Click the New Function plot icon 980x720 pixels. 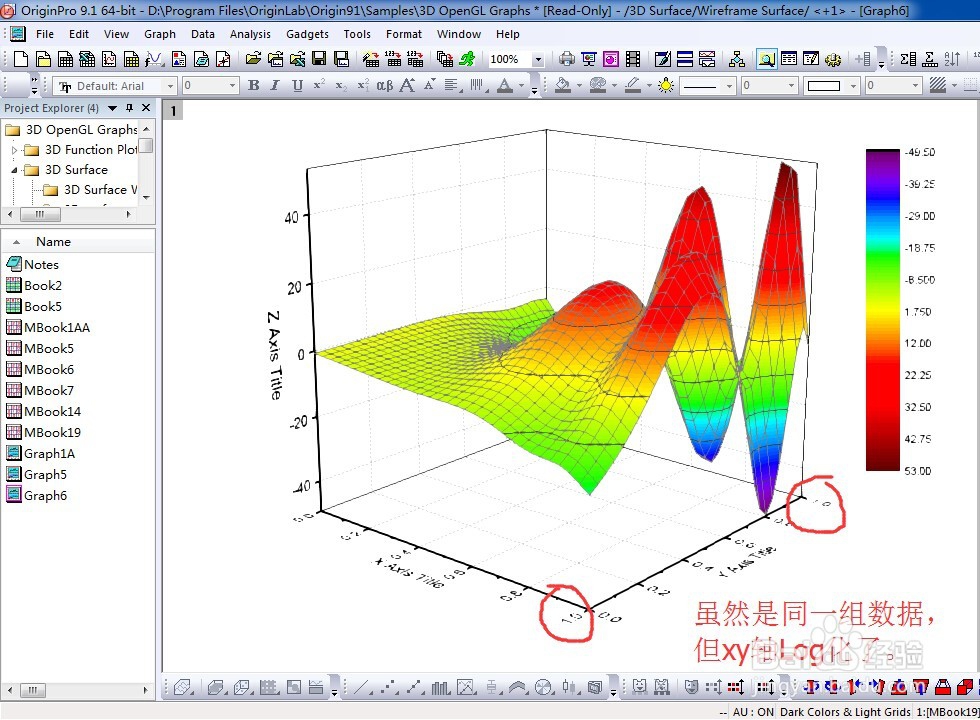pos(154,59)
